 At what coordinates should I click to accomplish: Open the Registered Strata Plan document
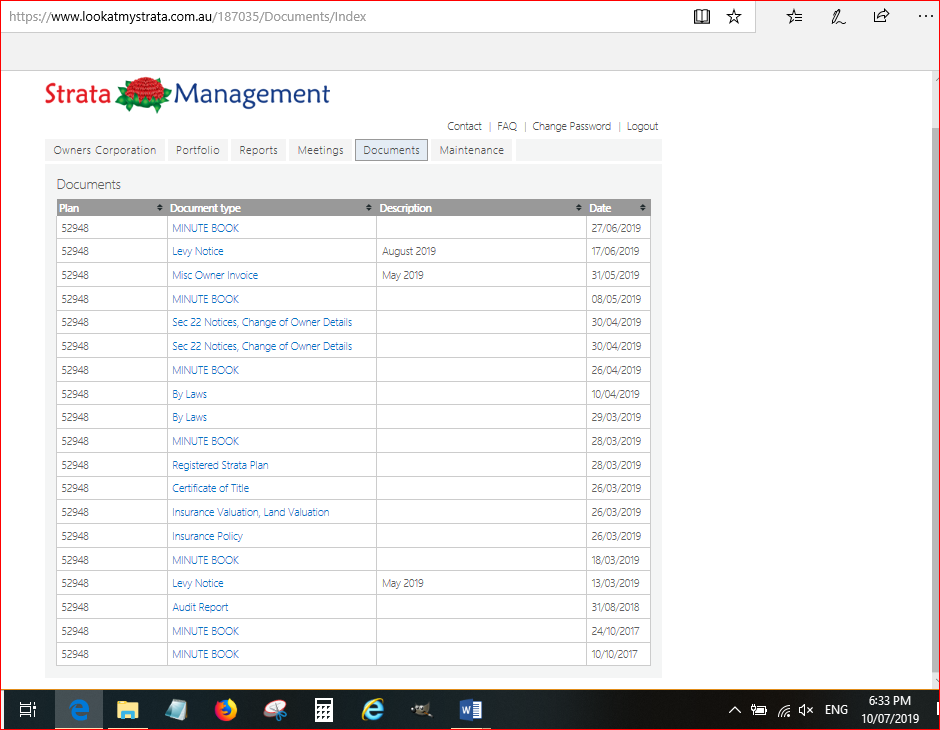pos(220,465)
